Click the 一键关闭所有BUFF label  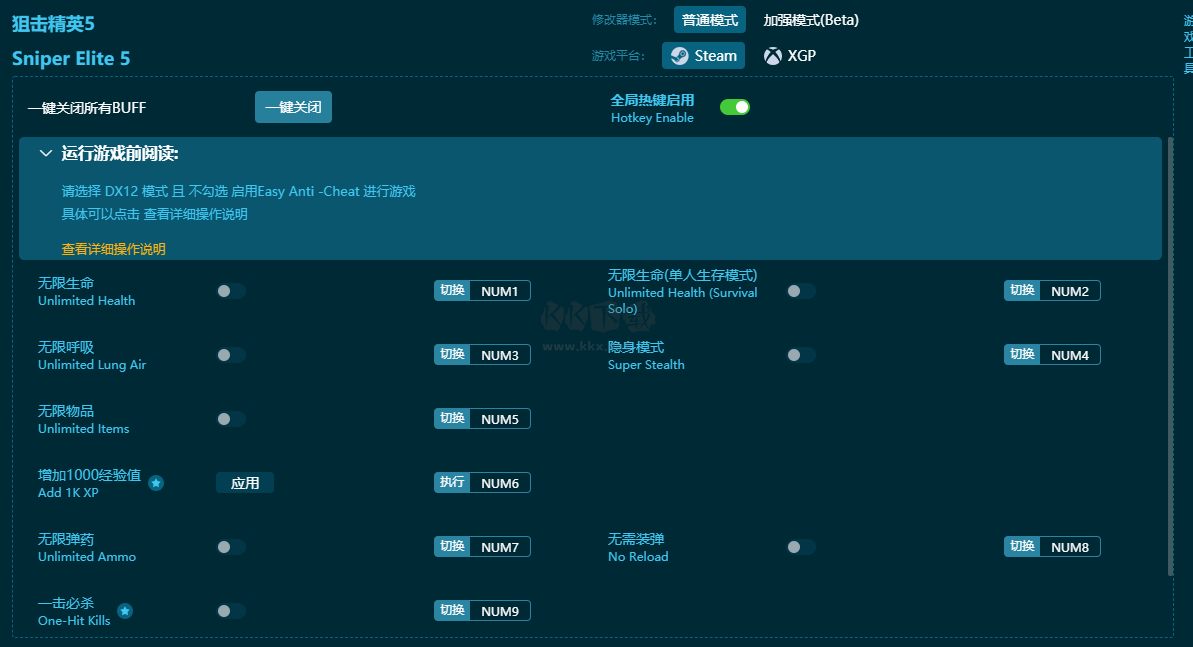87,108
